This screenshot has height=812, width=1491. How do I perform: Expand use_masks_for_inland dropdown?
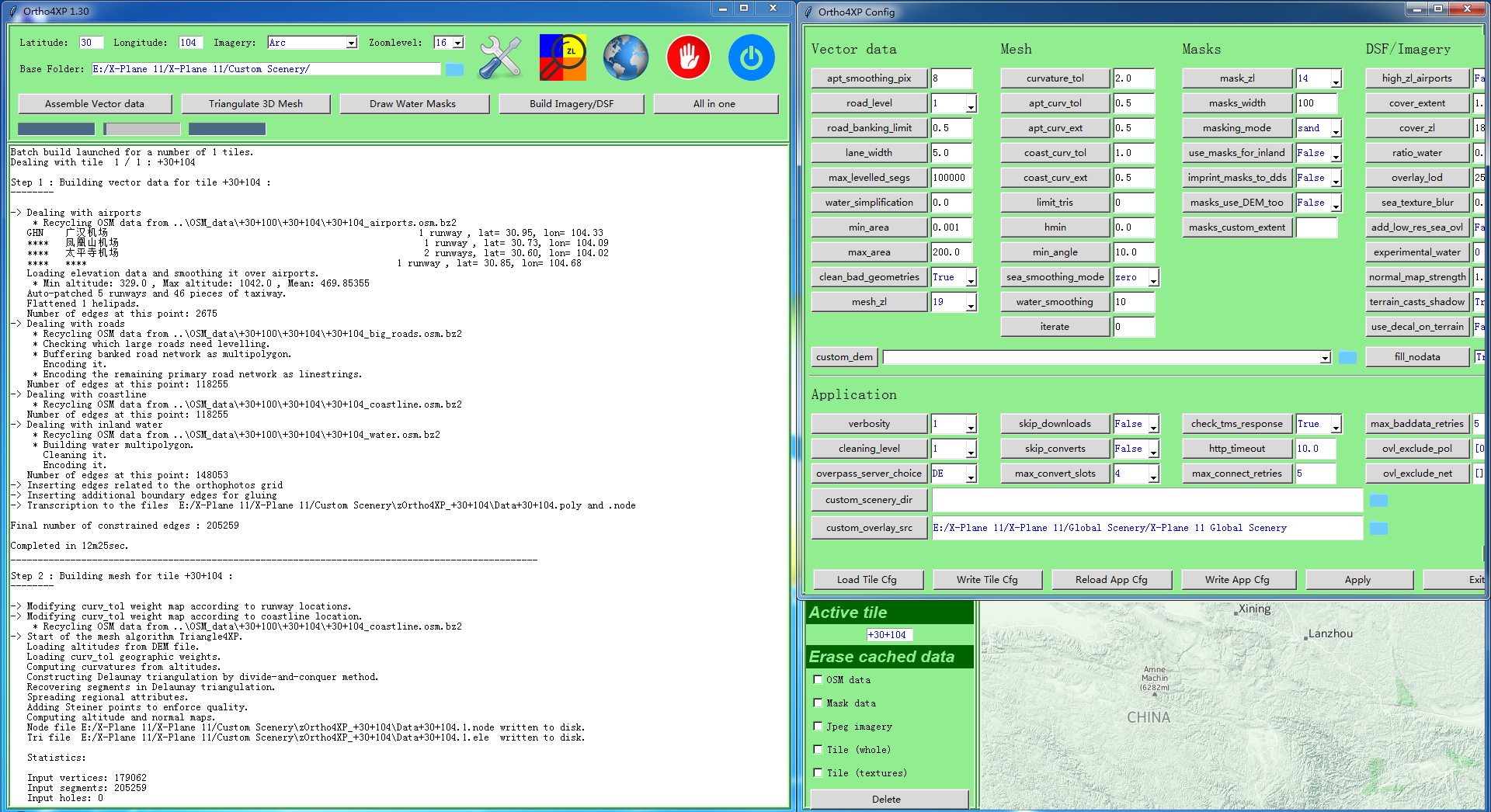point(1336,153)
